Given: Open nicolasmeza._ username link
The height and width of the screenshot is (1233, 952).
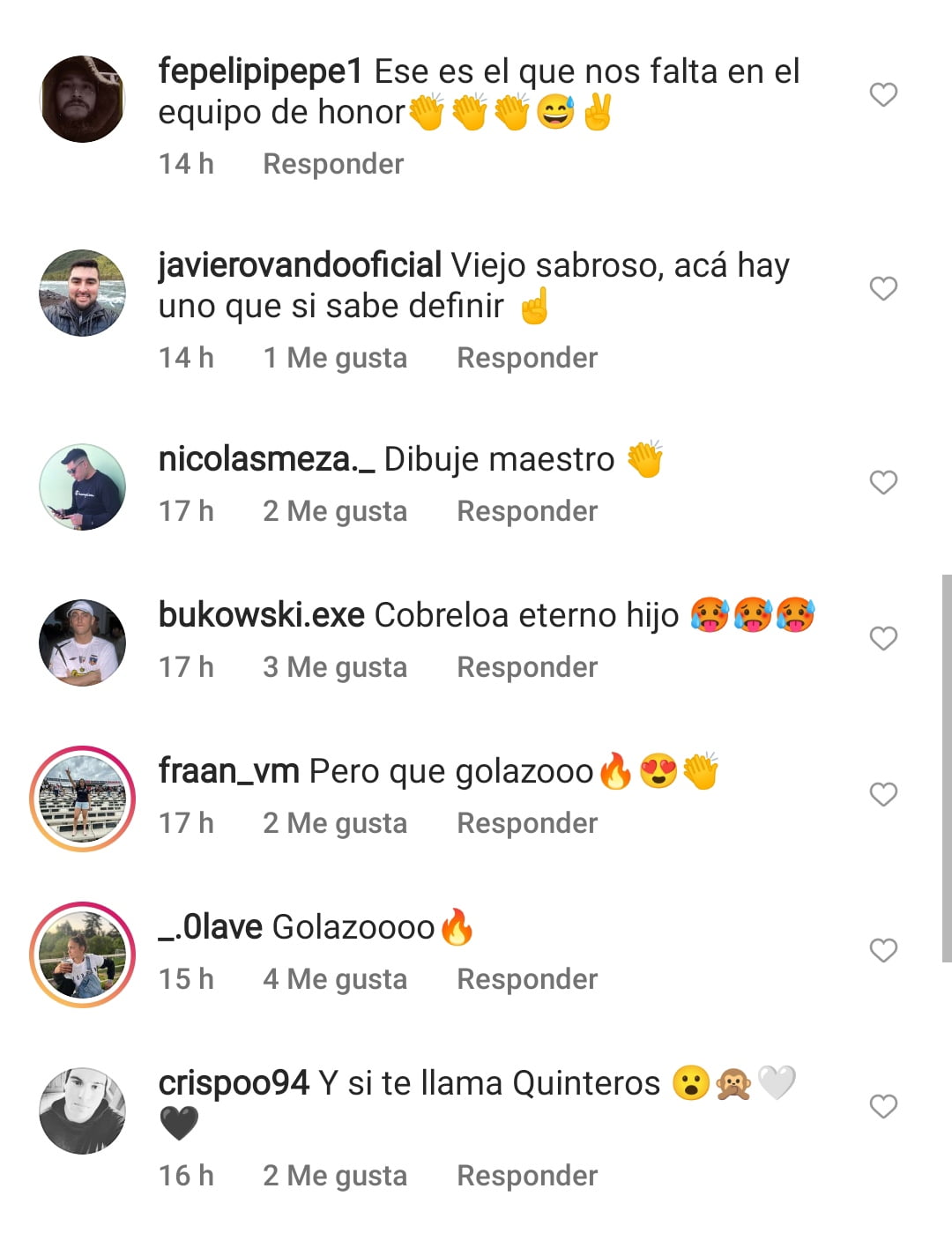Looking at the screenshot, I should tap(266, 459).
